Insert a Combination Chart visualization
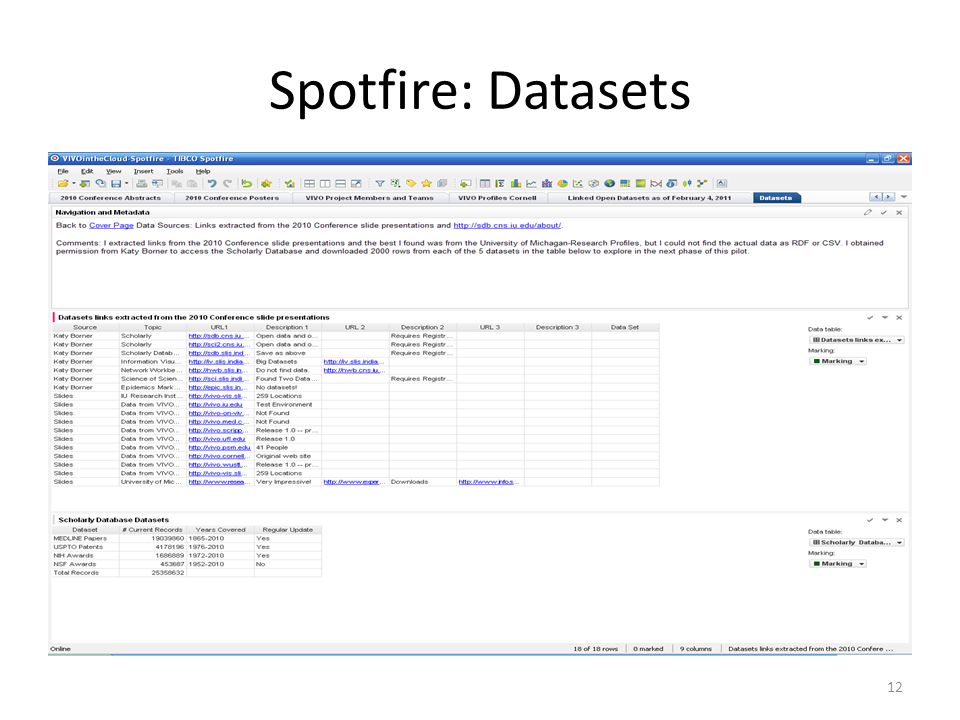This screenshot has height=720, width=960. pos(547,184)
